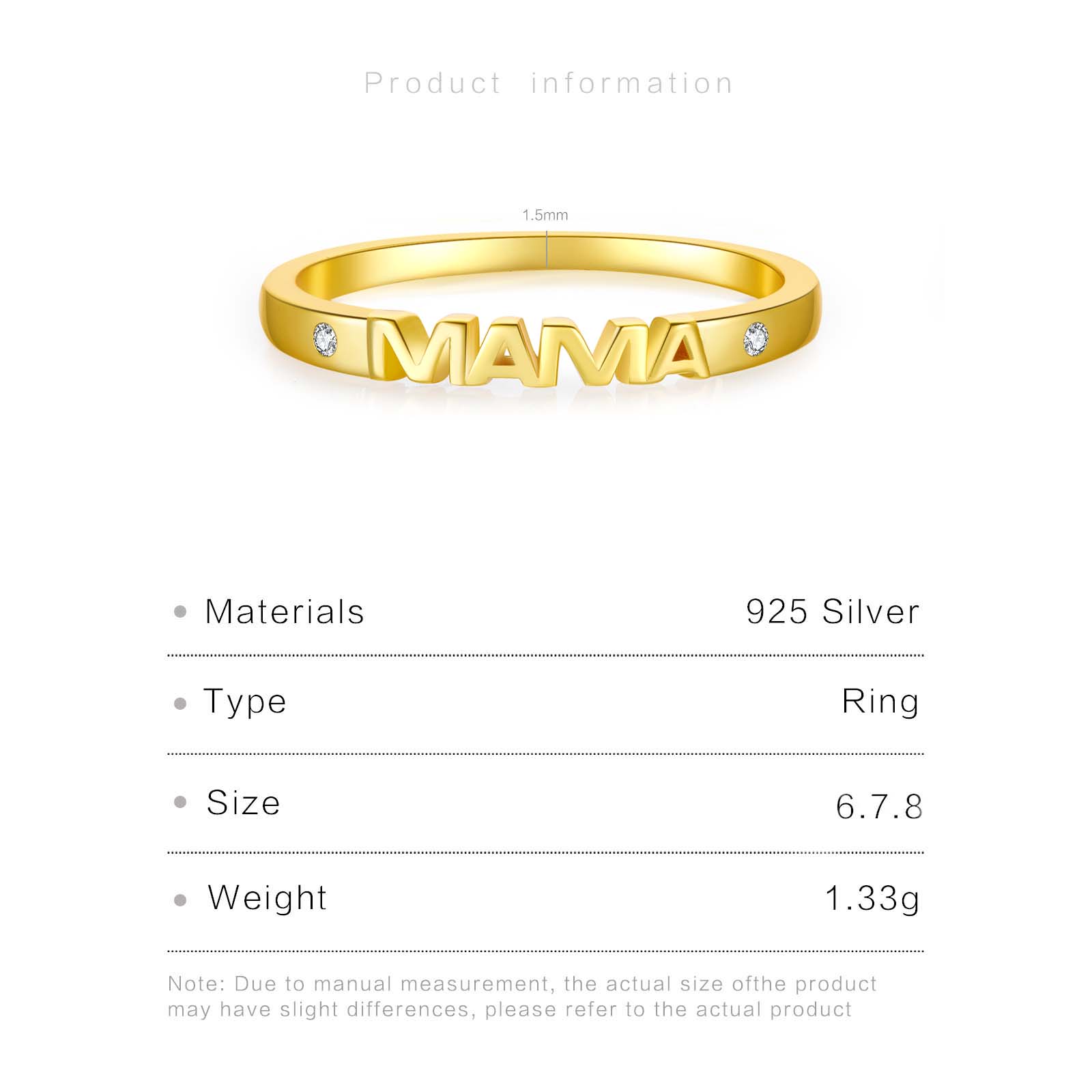Click the bullet dot beside Weight
The width and height of the screenshot is (1092, 1092).
tap(180, 900)
